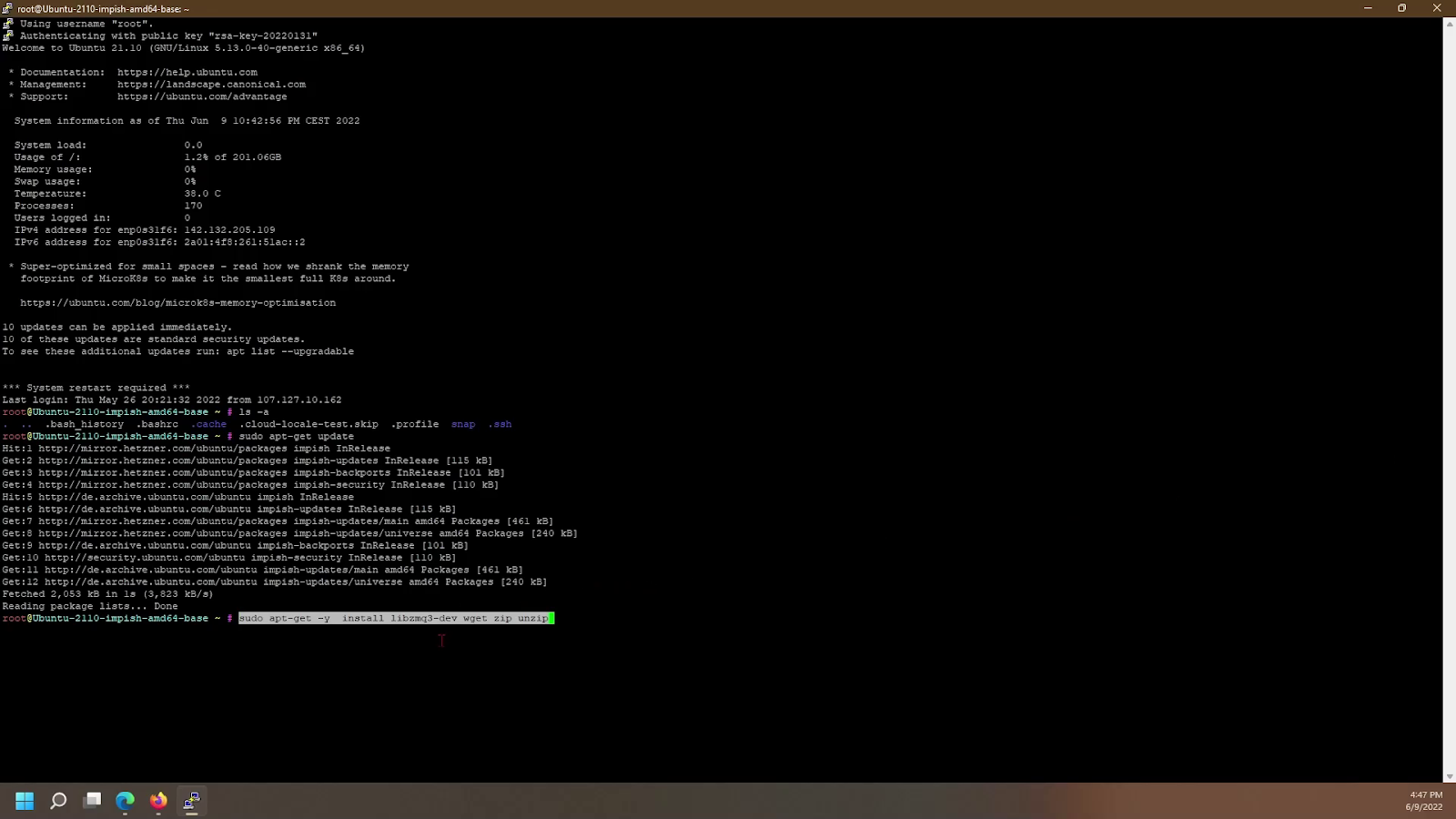Click the "sudo apt-get update" command text

(297, 437)
